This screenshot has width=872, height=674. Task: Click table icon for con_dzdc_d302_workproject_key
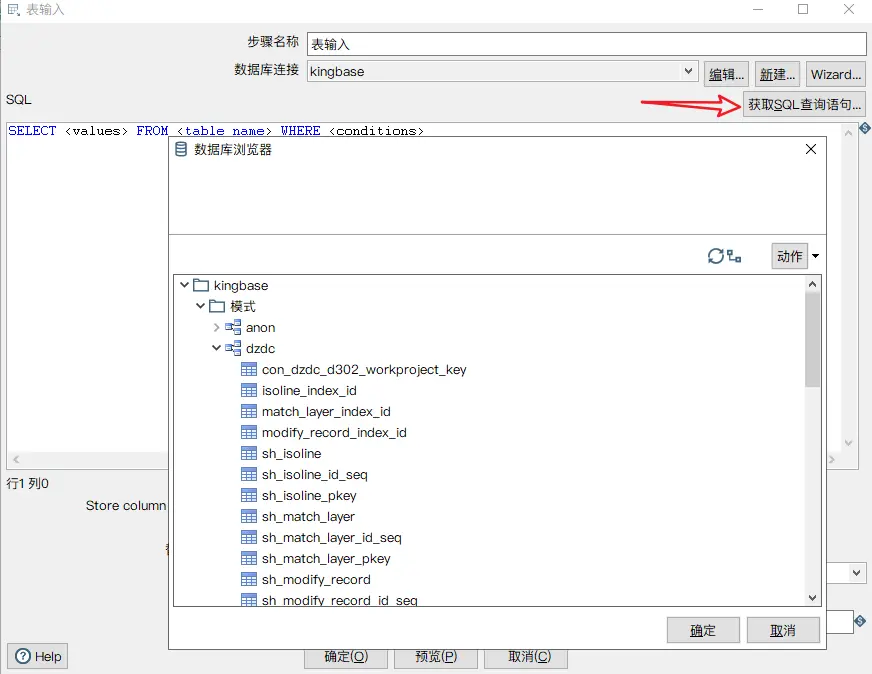point(249,369)
